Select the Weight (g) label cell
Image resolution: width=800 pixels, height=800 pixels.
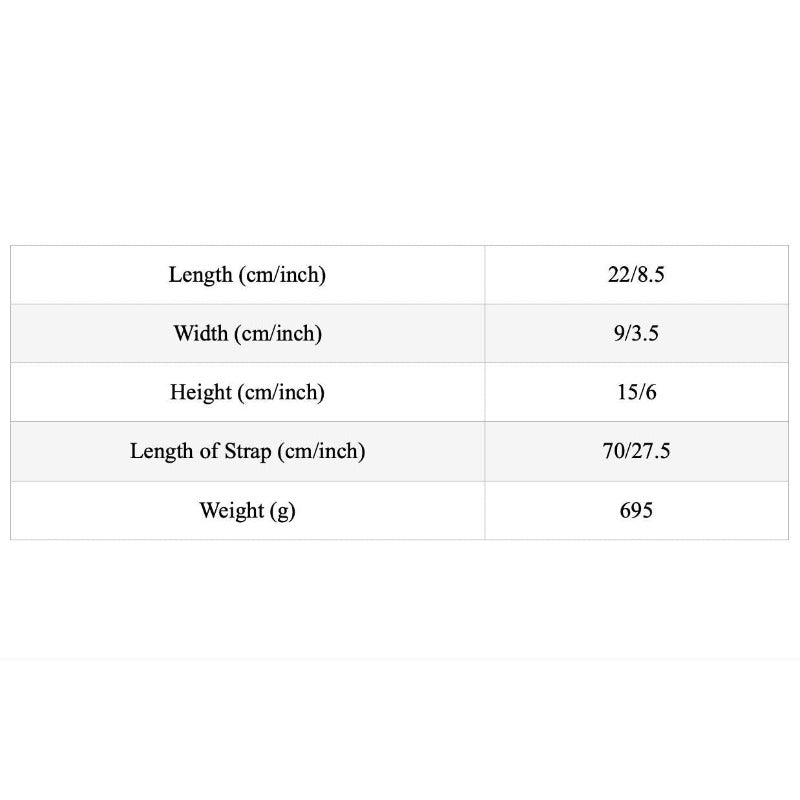[247, 511]
